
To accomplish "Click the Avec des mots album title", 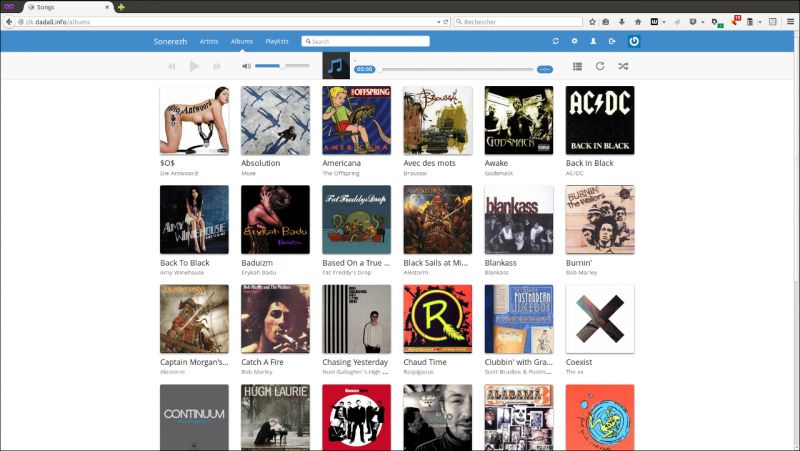I will point(429,163).
